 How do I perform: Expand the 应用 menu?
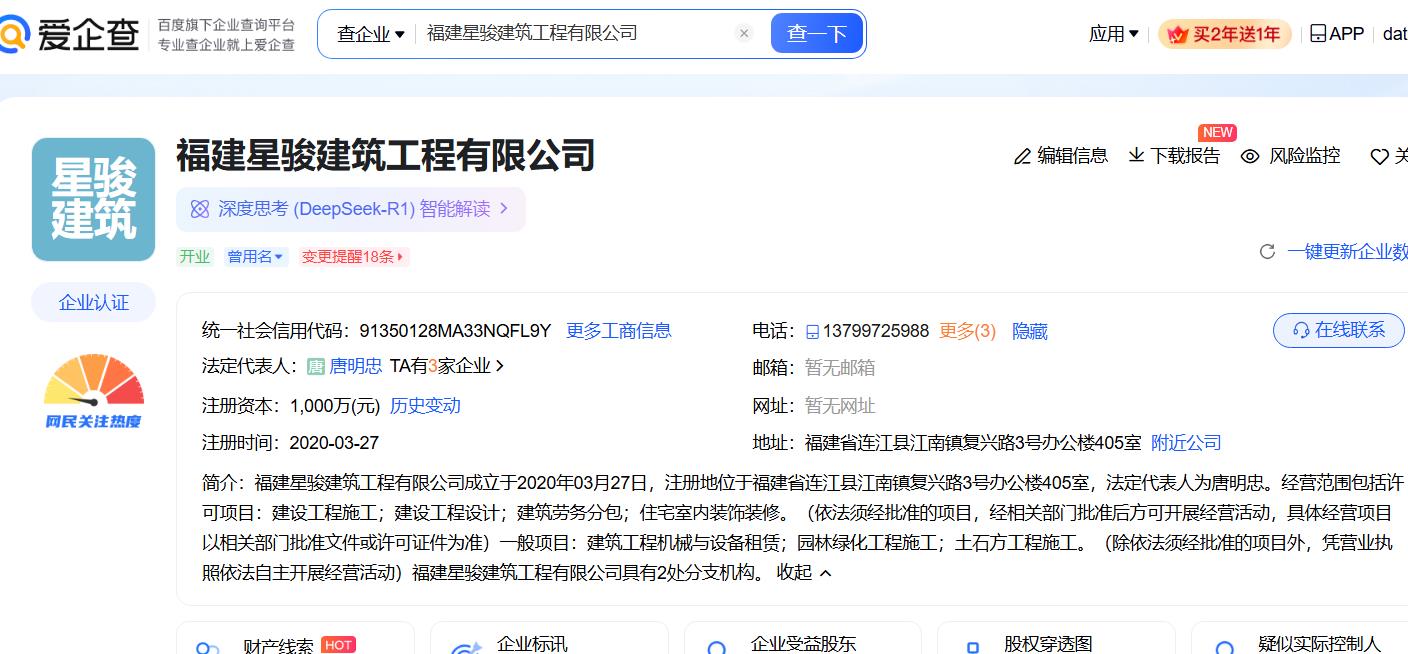click(1113, 34)
